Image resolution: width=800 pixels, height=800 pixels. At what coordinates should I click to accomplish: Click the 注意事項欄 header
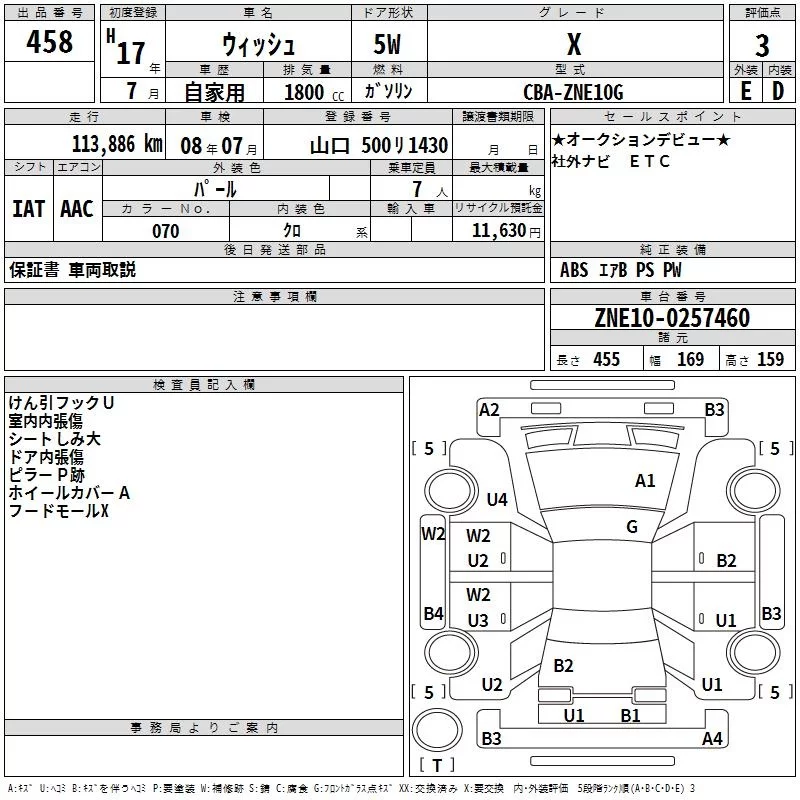(275, 296)
